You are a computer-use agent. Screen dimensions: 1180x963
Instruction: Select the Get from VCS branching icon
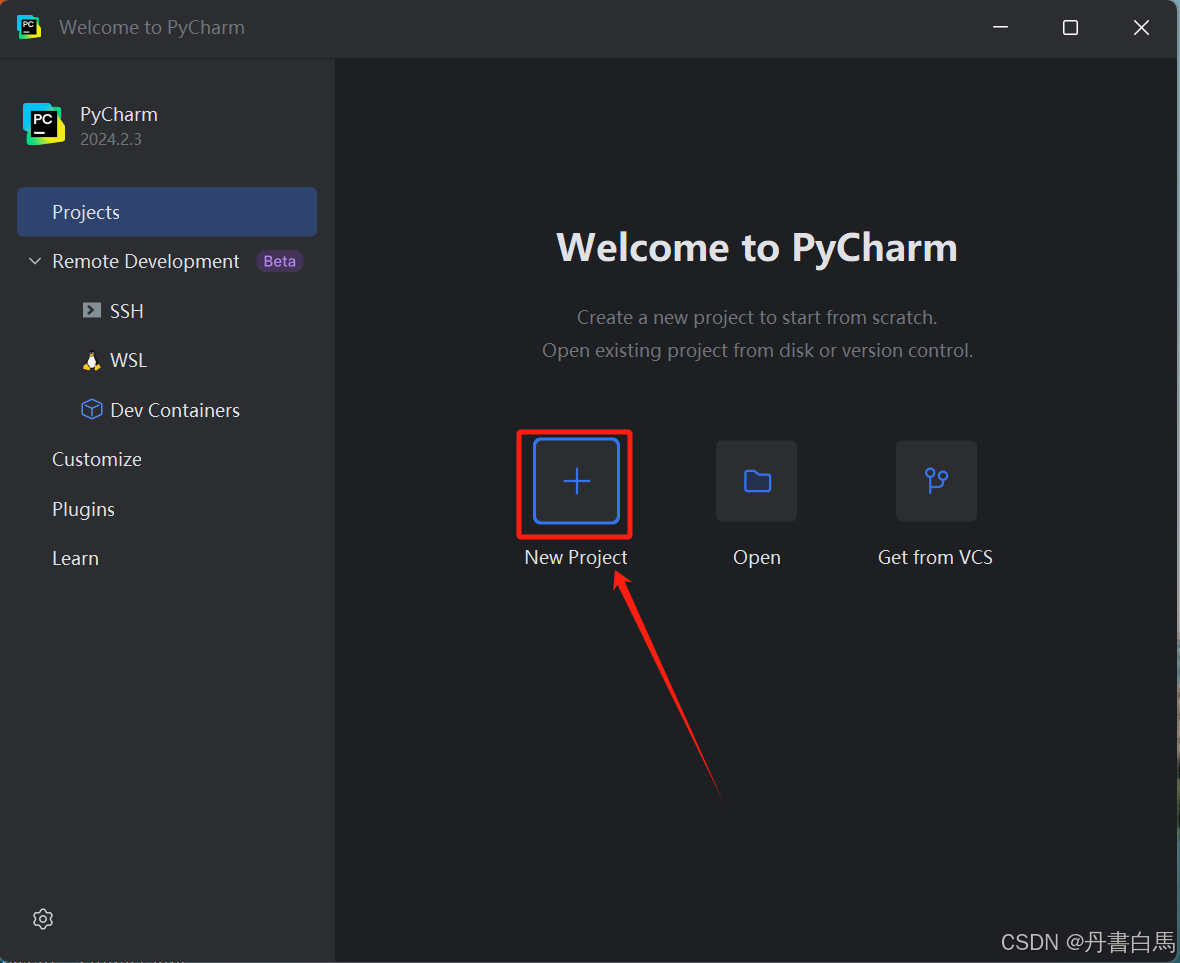click(x=935, y=481)
